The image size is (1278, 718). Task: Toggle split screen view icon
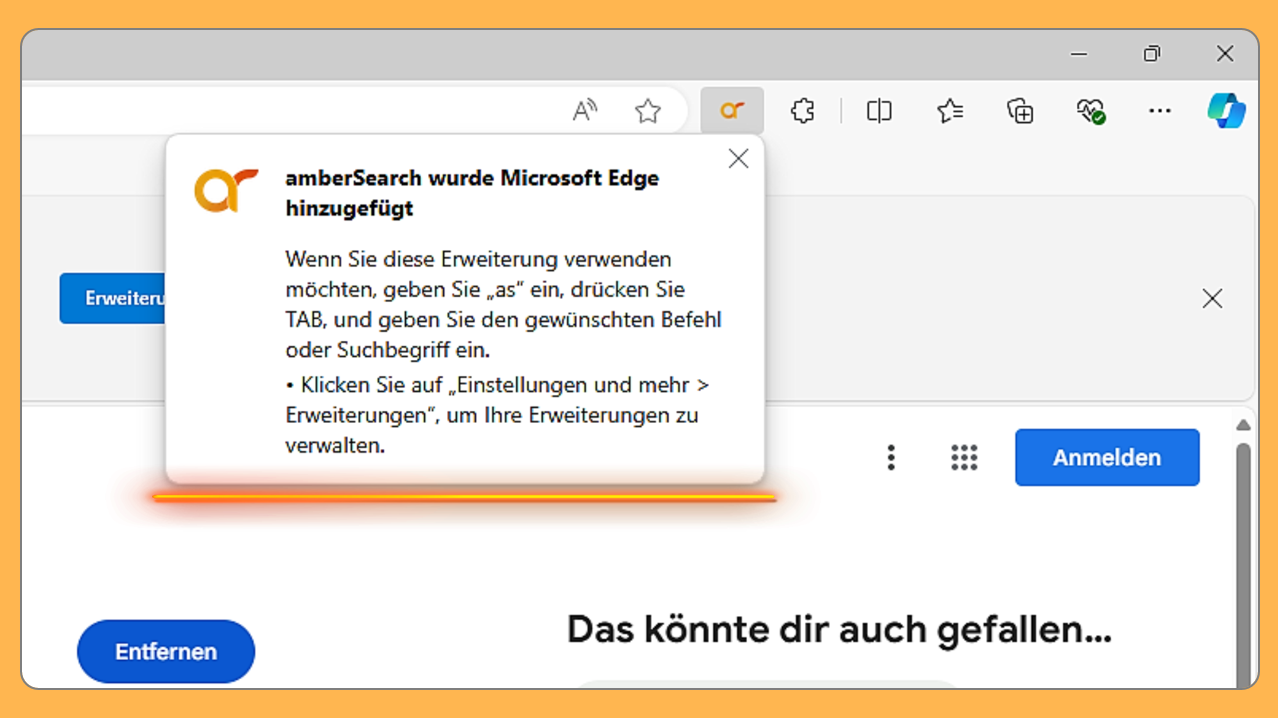[x=879, y=111]
